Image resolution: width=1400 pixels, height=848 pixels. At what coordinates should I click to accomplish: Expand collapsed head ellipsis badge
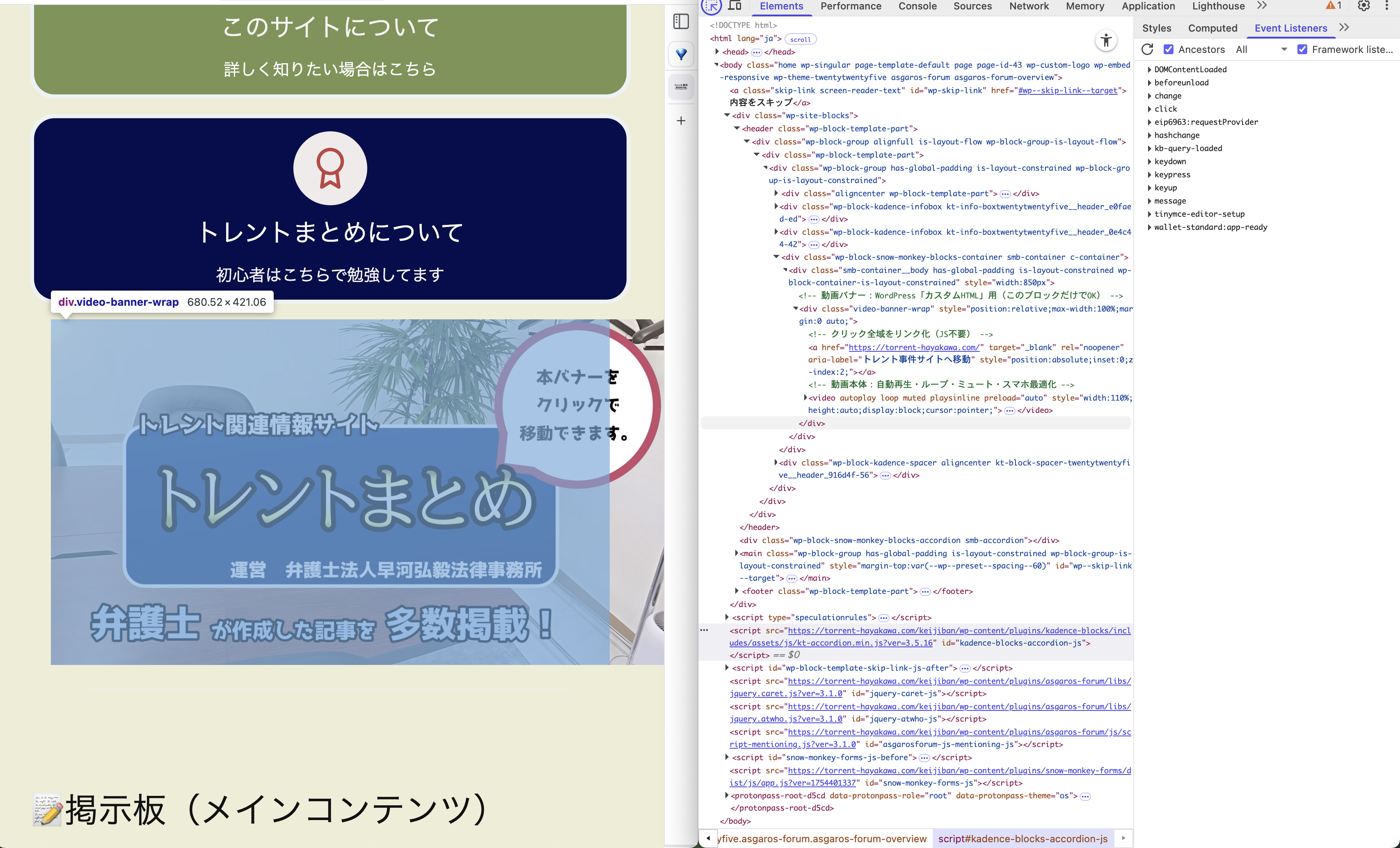[756, 52]
